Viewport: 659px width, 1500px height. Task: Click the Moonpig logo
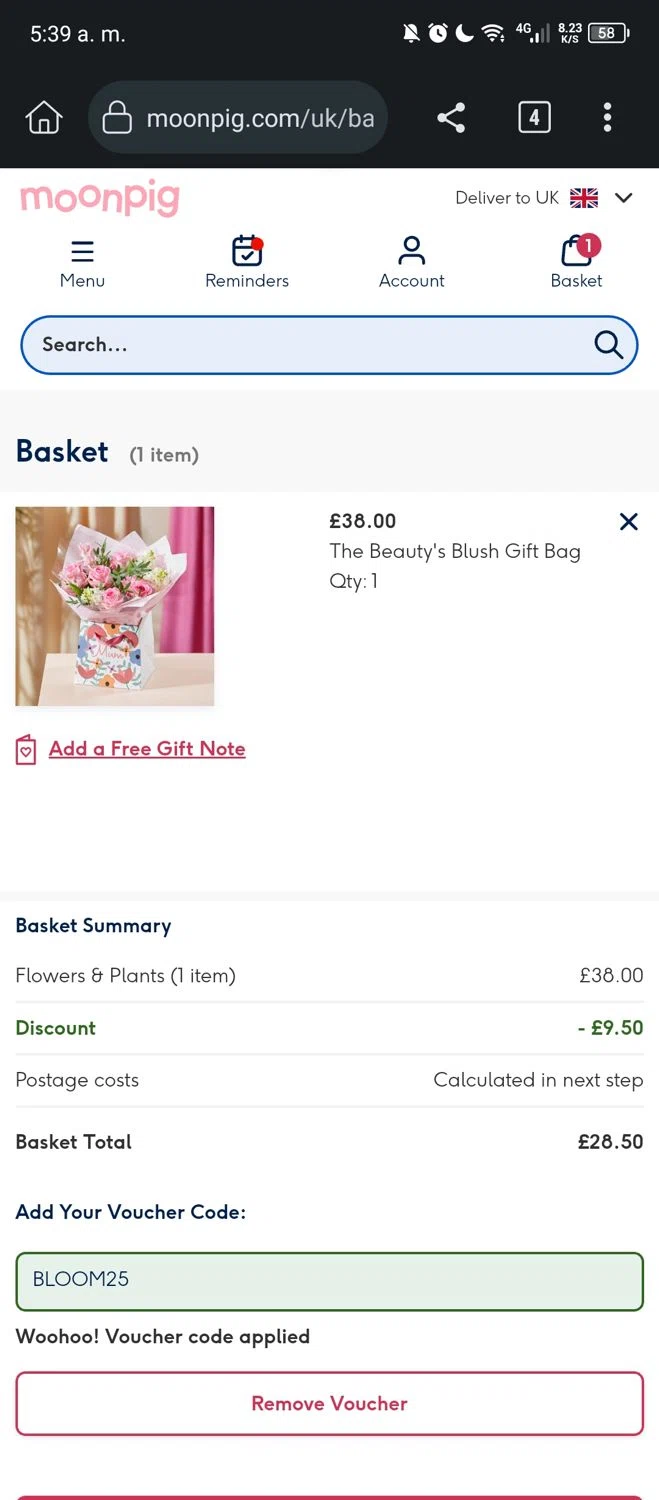[99, 197]
